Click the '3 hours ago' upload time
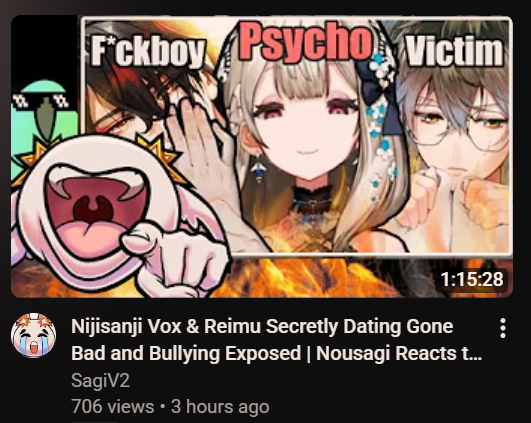 [x=220, y=406]
